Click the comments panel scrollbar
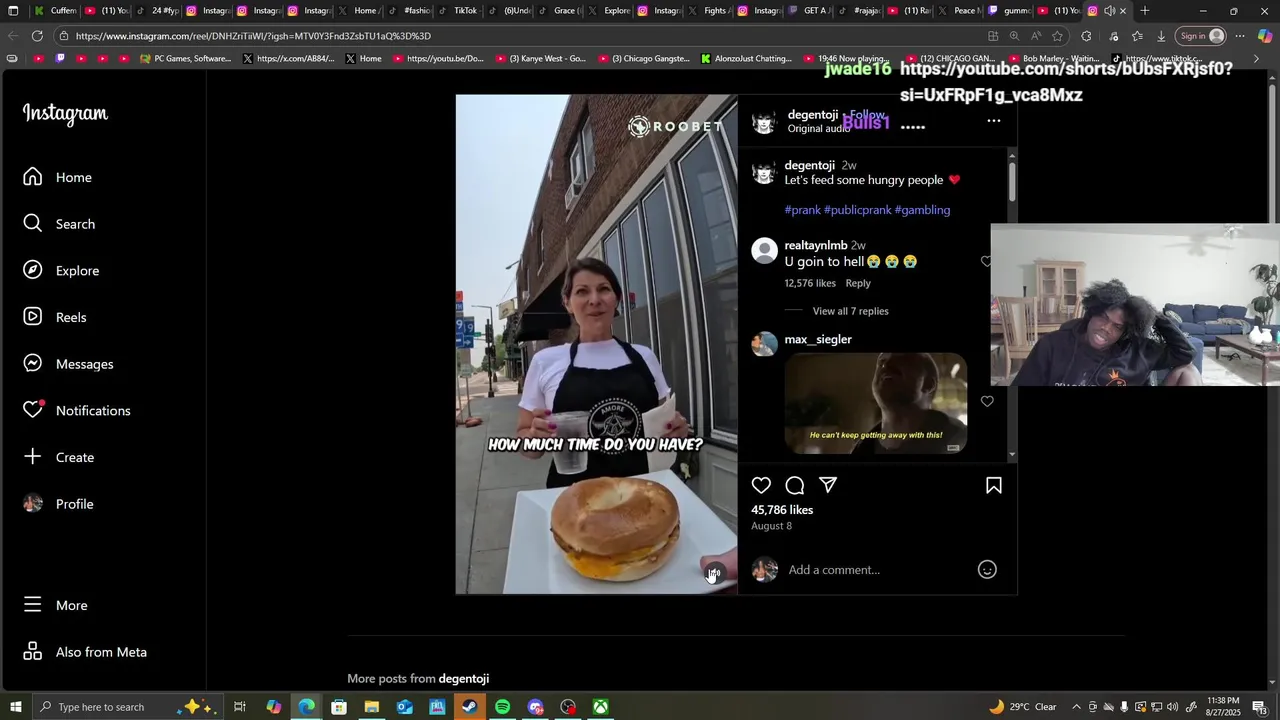This screenshot has height=720, width=1280. 1012,180
